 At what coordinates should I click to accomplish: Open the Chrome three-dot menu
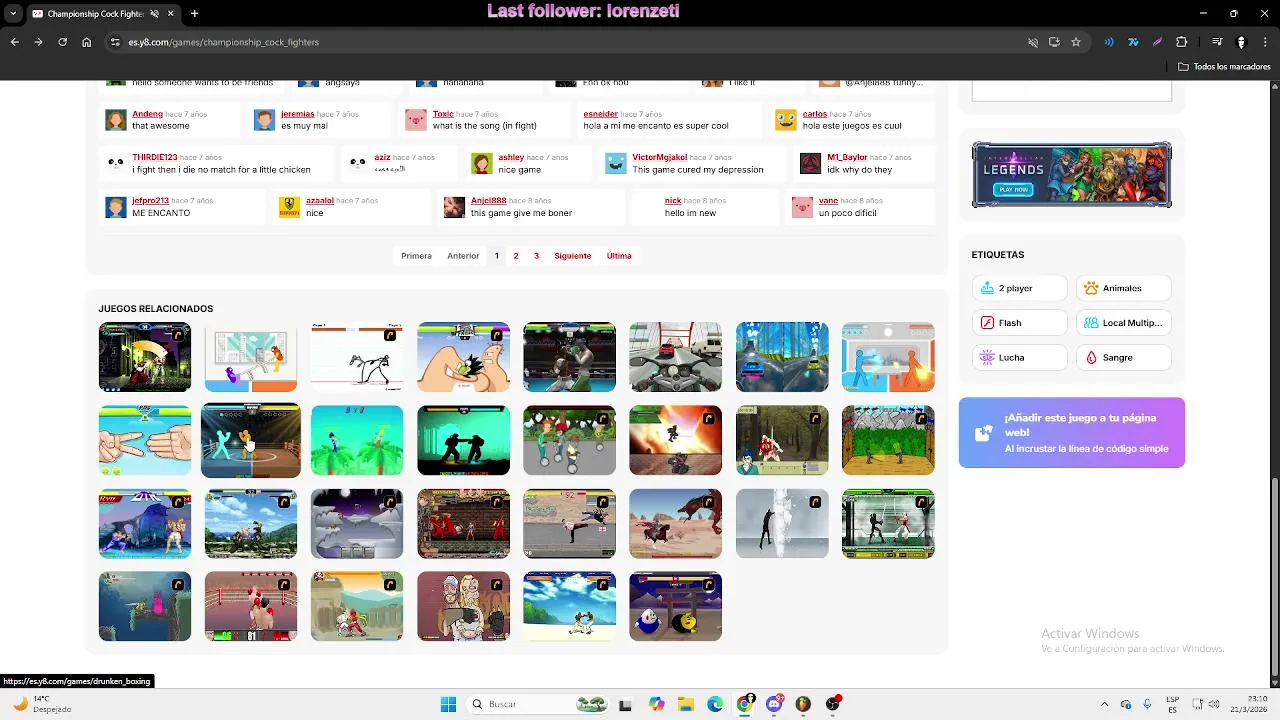1264,42
